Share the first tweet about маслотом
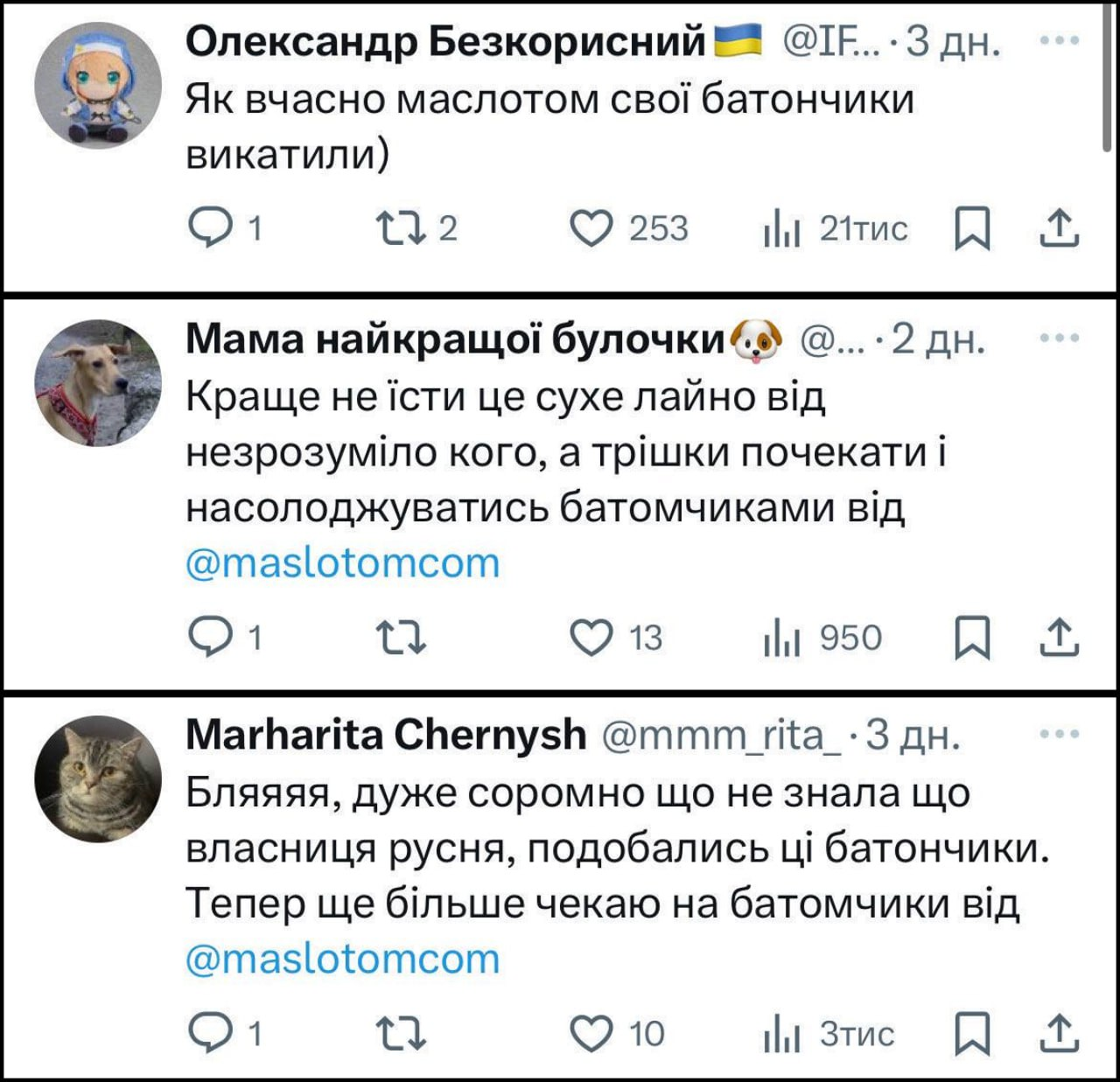1120x1082 pixels. tap(1058, 228)
